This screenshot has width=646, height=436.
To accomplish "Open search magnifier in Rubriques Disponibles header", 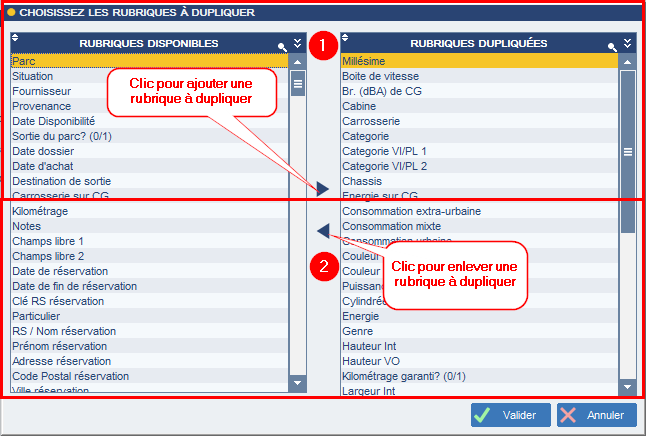I will tap(282, 47).
